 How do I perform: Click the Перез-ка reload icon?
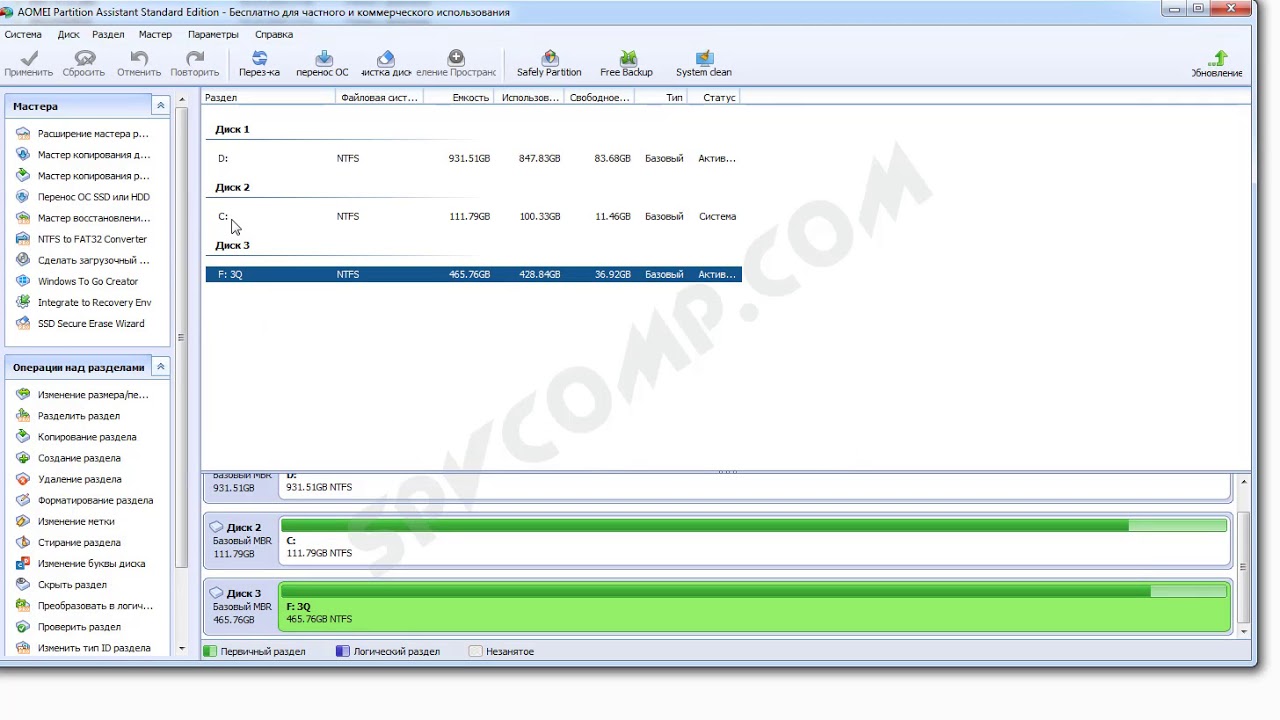(x=259, y=63)
